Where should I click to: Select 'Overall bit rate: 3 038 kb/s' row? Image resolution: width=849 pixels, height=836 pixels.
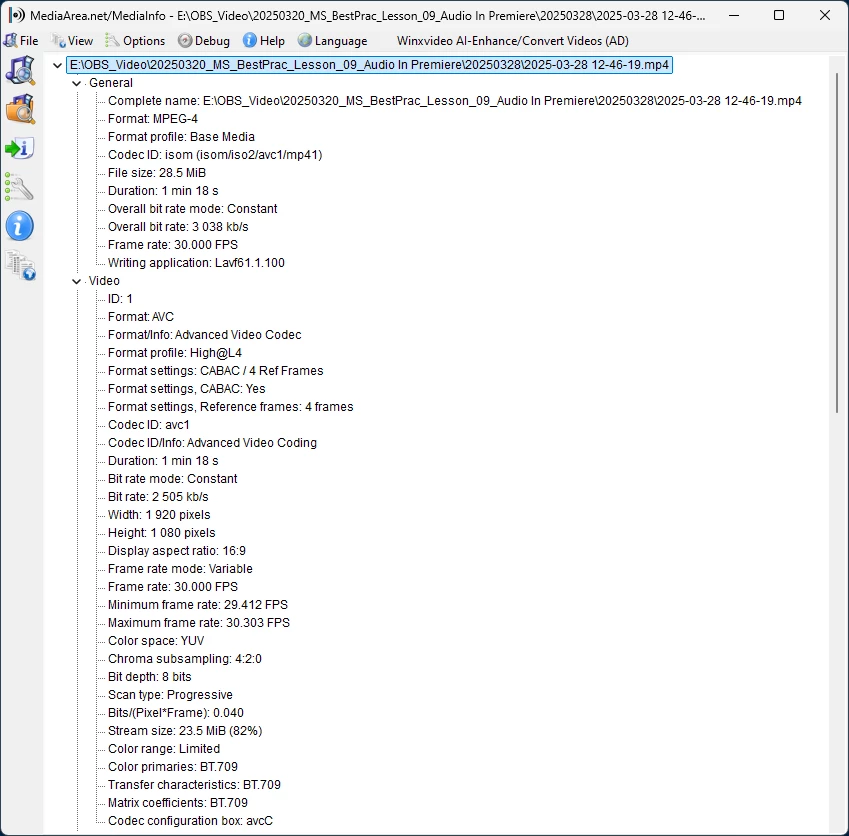point(178,226)
